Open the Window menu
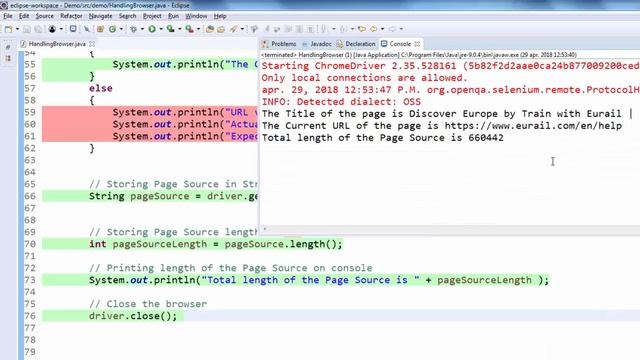The image size is (640, 360). (x=196, y=16)
